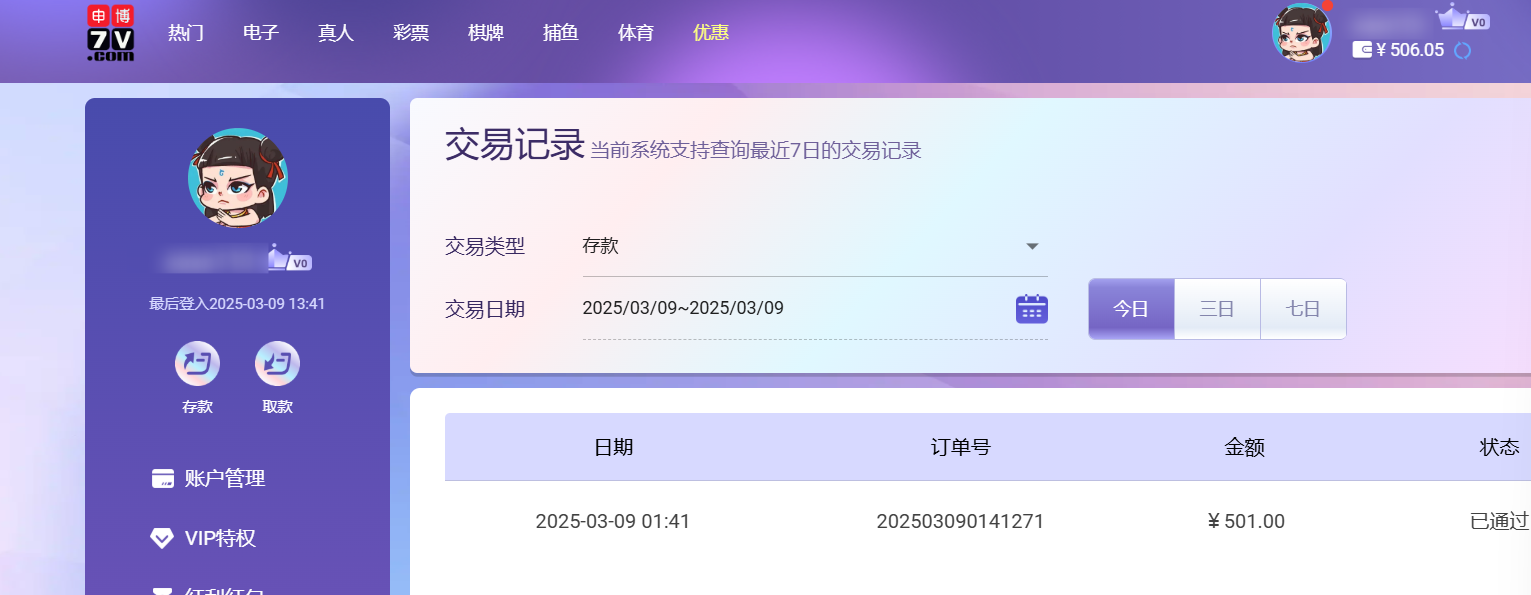This screenshot has height=595, width=1531.
Task: Click the deposit (存款) icon in sidebar
Action: click(197, 364)
